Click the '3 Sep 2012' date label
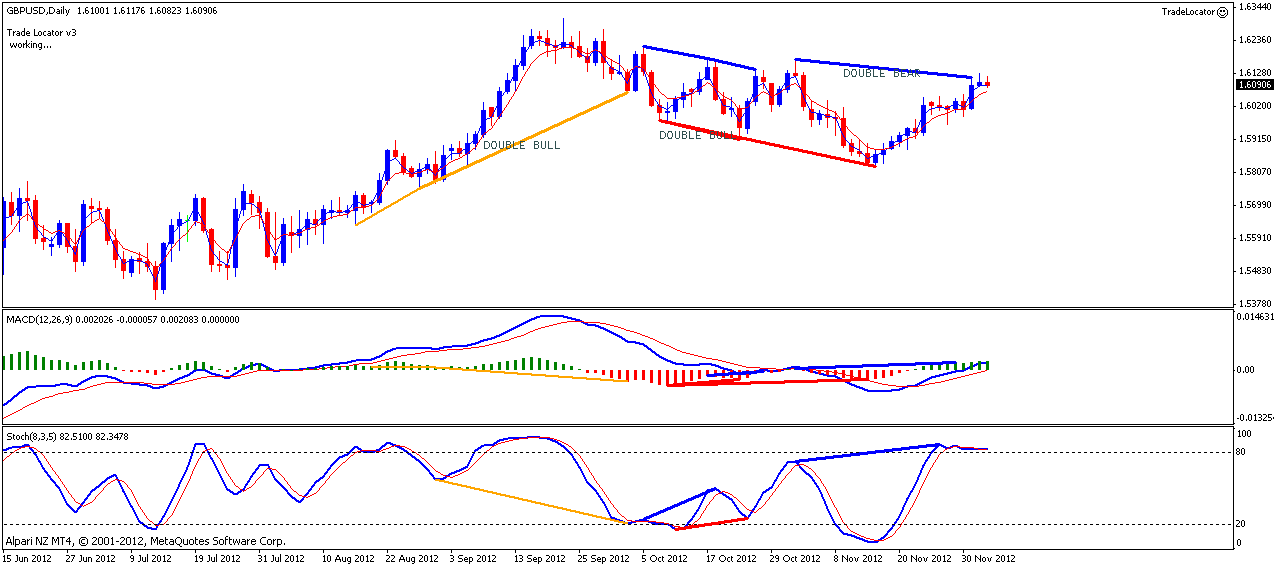Viewport: 1274px width, 566px height. point(475,558)
